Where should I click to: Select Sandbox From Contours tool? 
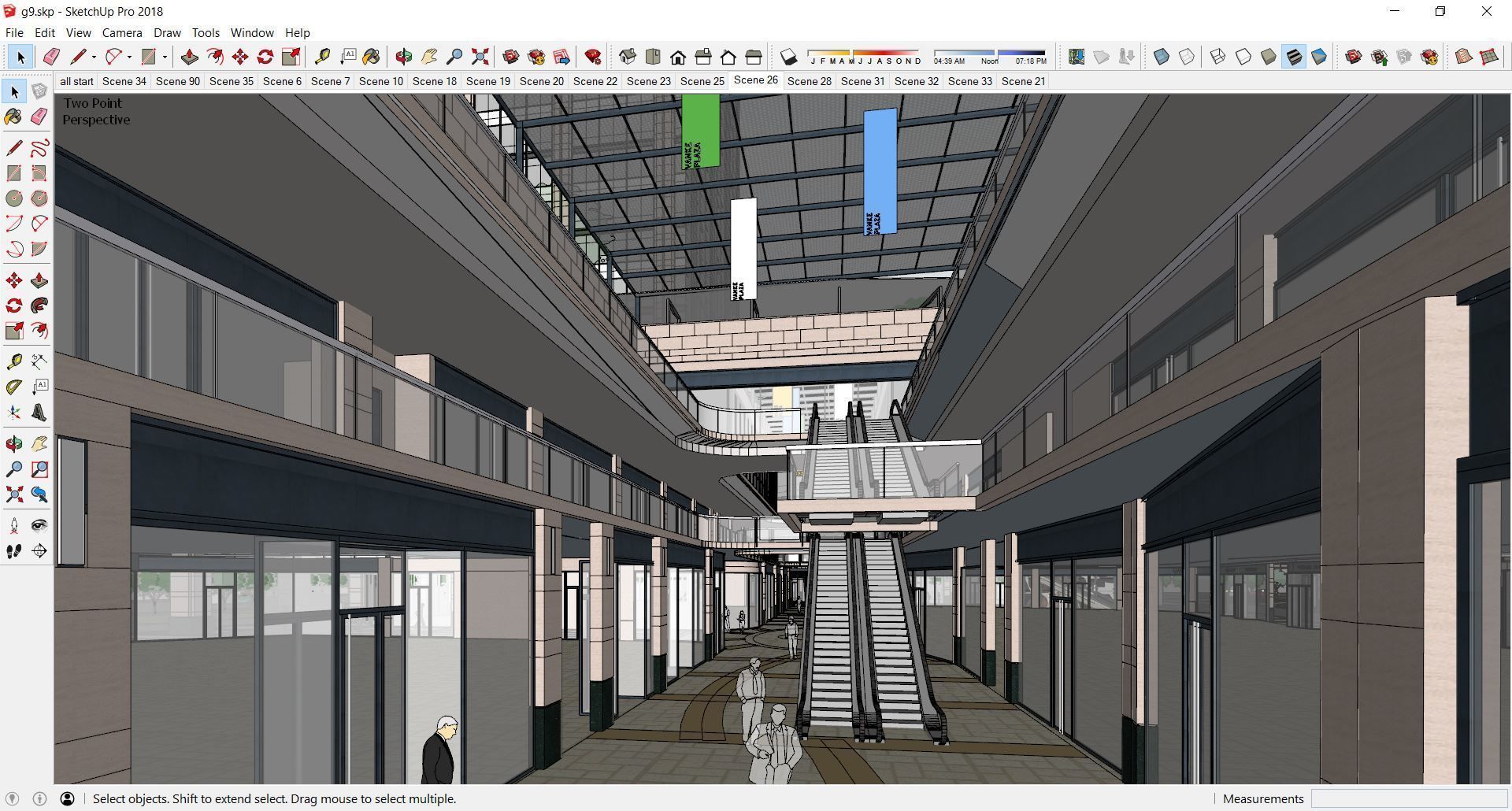coord(1464,57)
